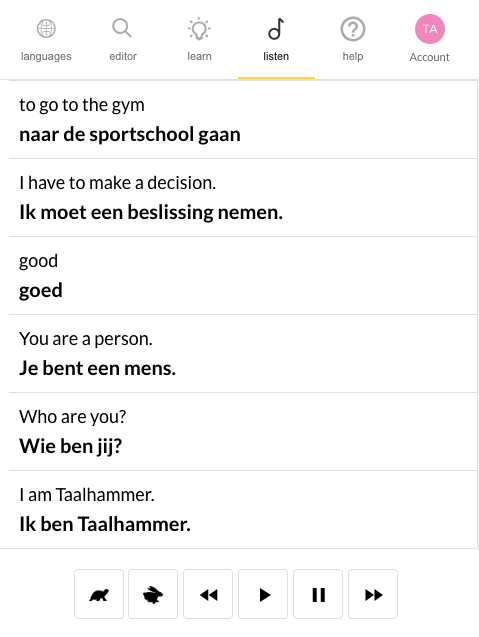Skip forward to next phrase
This screenshot has width=479, height=637.
373,594
